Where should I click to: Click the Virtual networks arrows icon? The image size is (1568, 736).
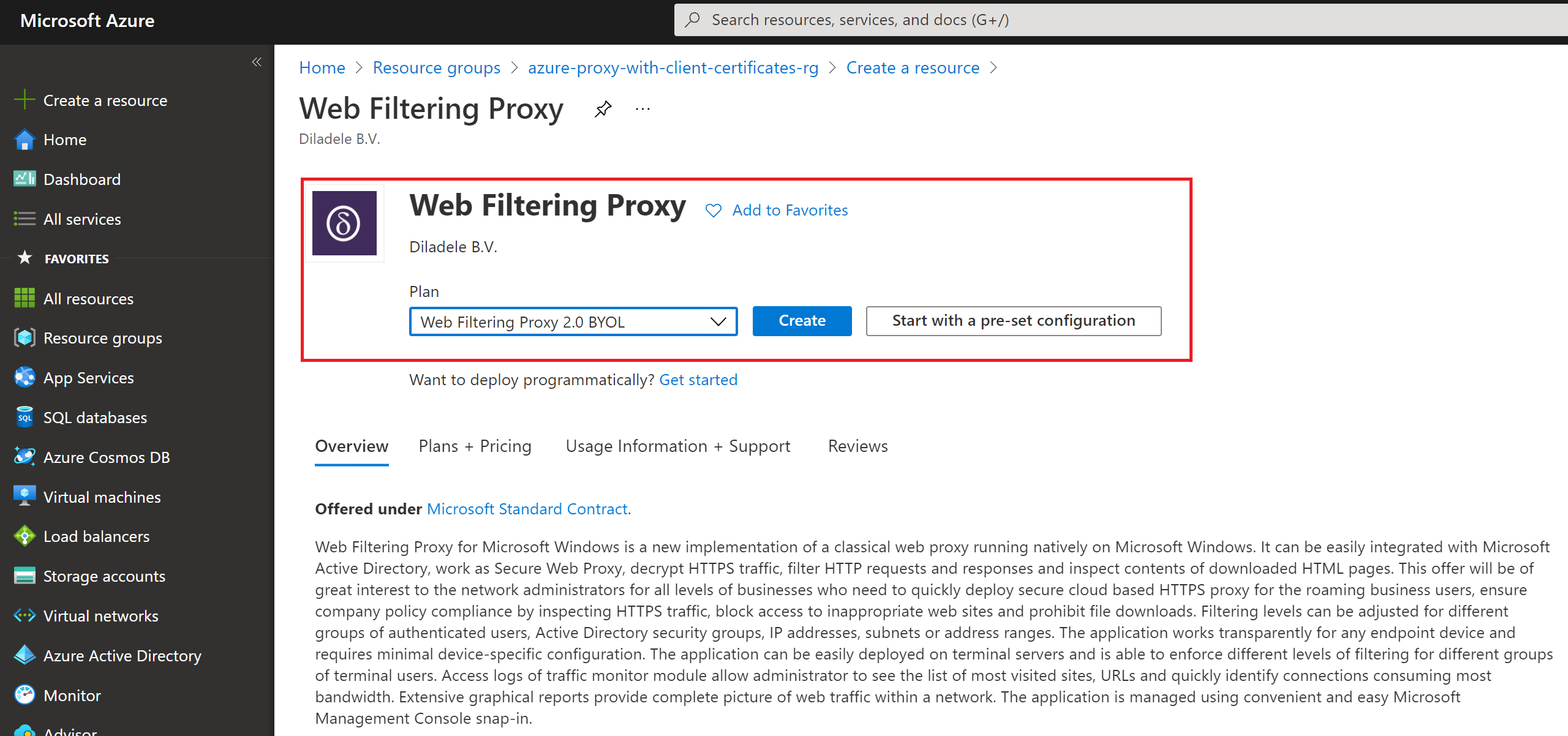click(24, 615)
